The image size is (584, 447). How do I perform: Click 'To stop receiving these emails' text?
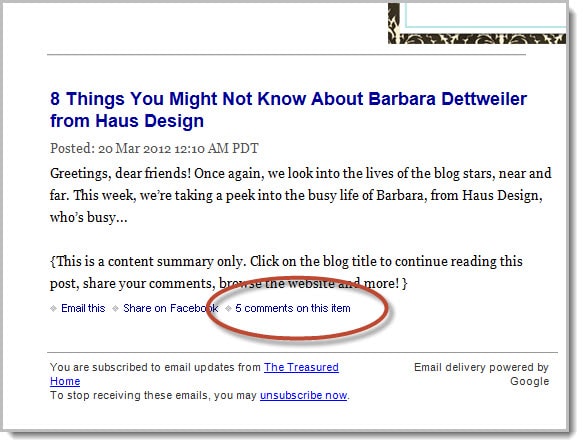point(153,395)
